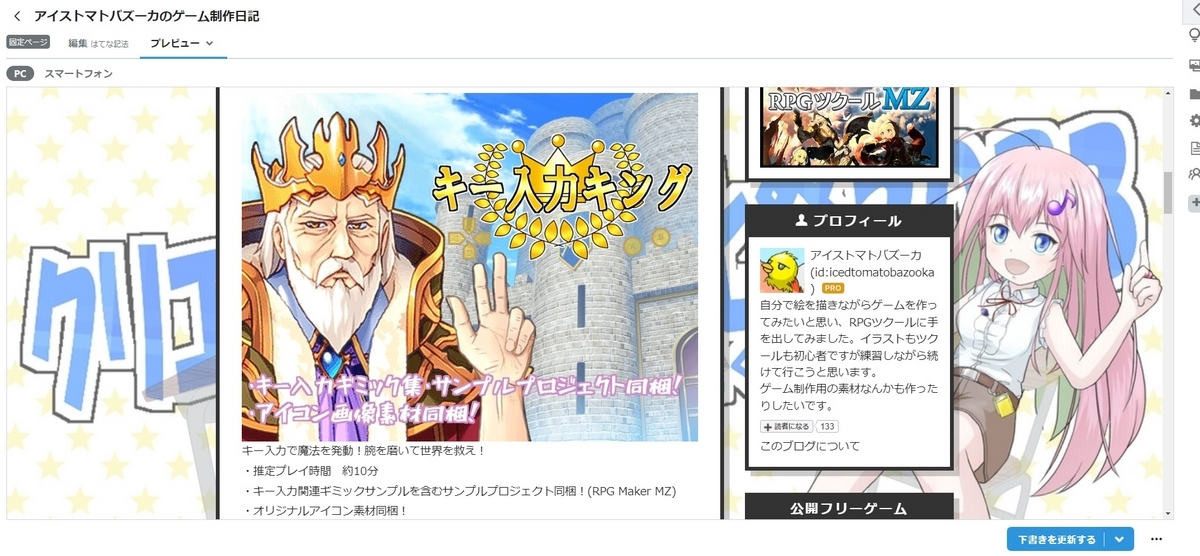1200x556 pixels.
Task: Switch to the 編集 tab
Action: tap(96, 44)
